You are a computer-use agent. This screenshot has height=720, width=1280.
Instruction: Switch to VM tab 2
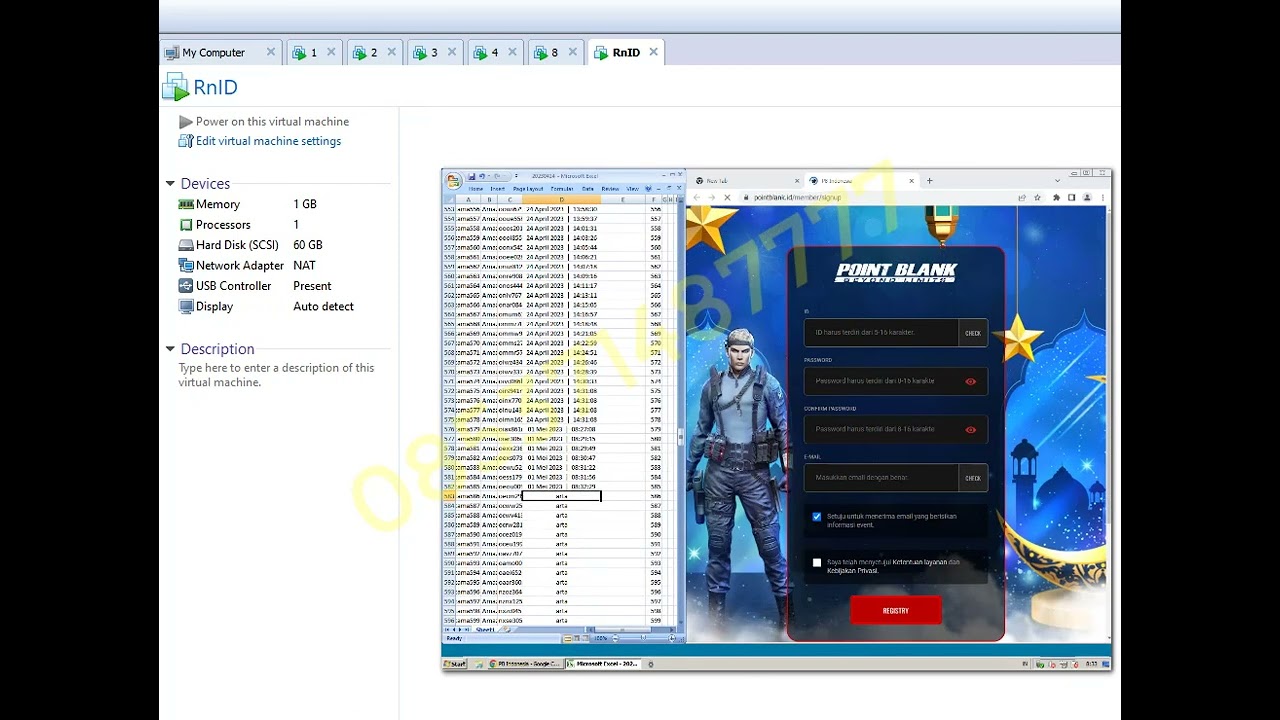click(x=373, y=53)
